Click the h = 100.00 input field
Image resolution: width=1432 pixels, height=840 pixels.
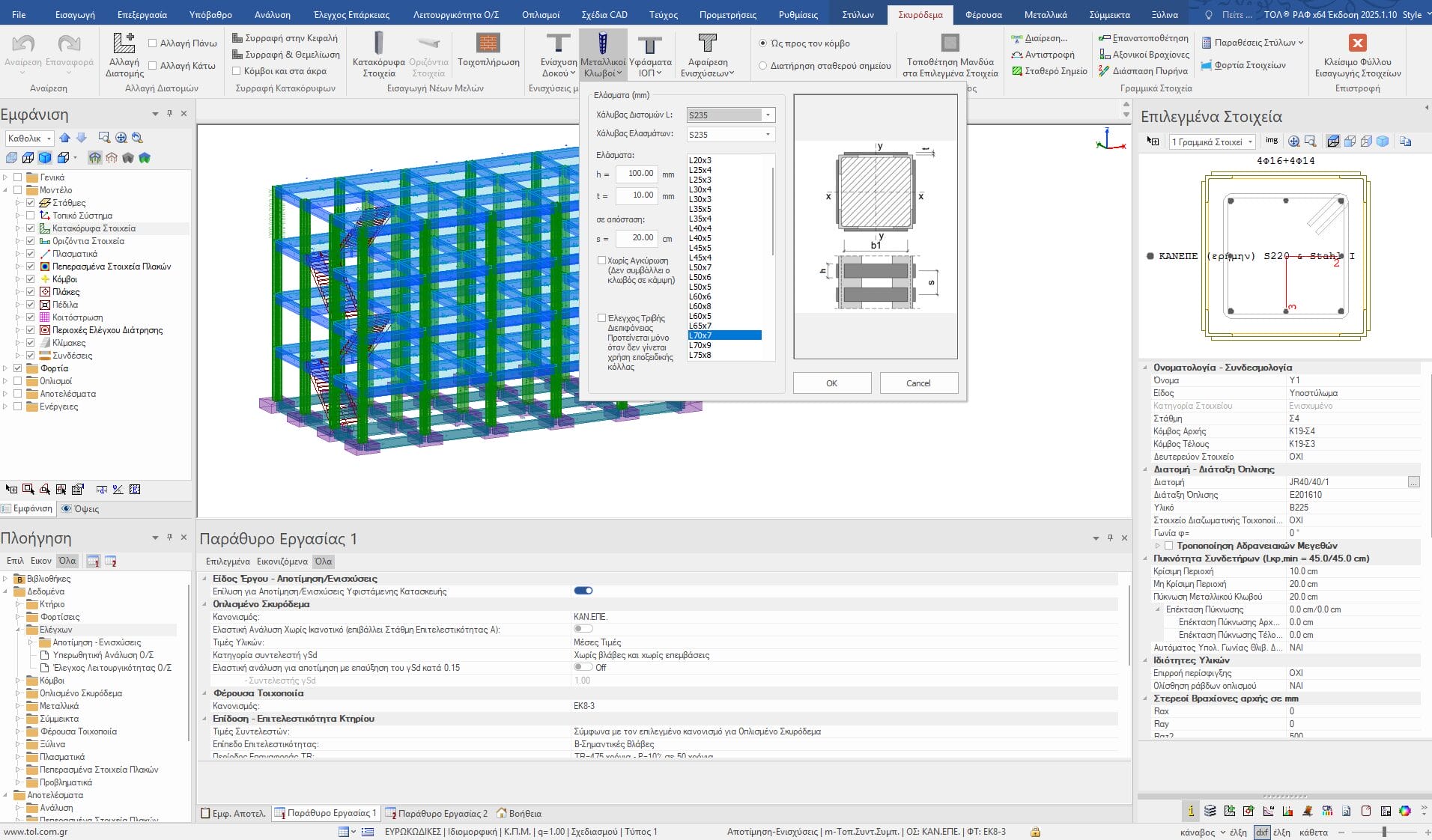click(637, 174)
